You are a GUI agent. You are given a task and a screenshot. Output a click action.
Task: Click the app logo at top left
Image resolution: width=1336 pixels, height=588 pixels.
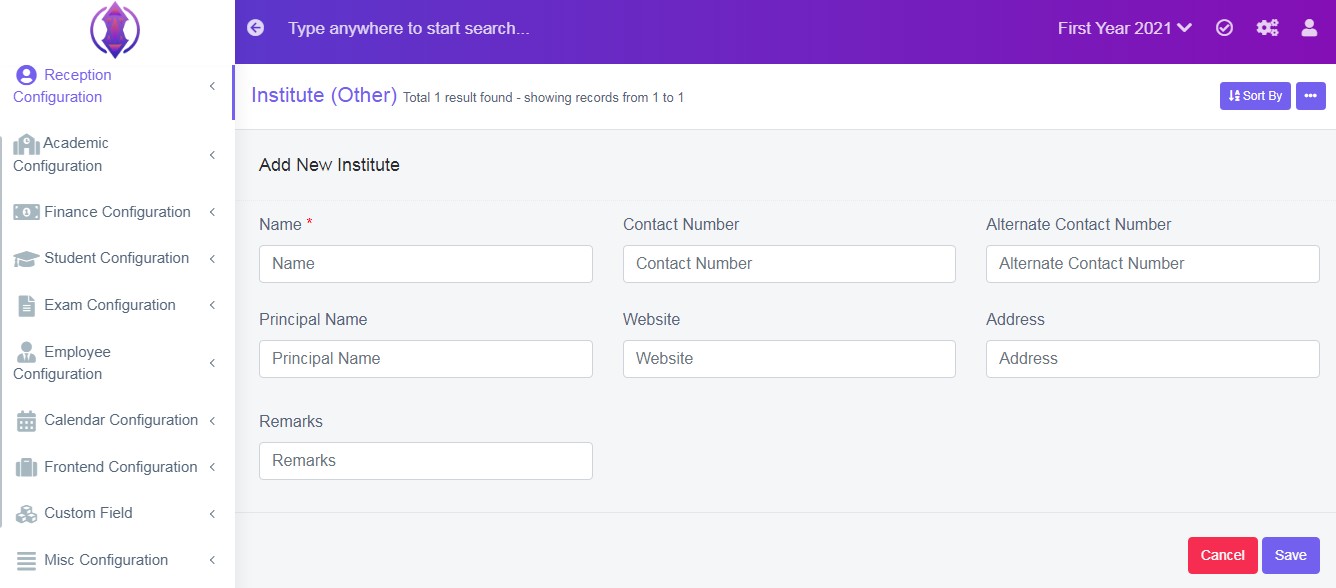click(115, 30)
